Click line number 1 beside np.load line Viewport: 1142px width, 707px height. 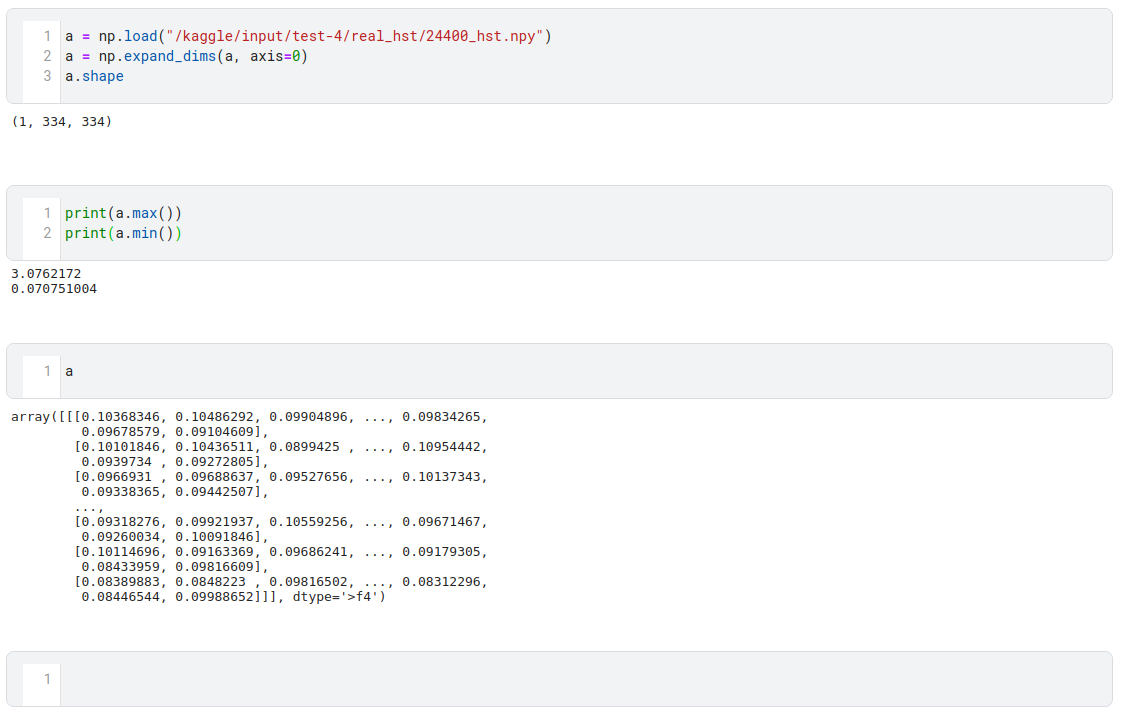pyautogui.click(x=46, y=36)
